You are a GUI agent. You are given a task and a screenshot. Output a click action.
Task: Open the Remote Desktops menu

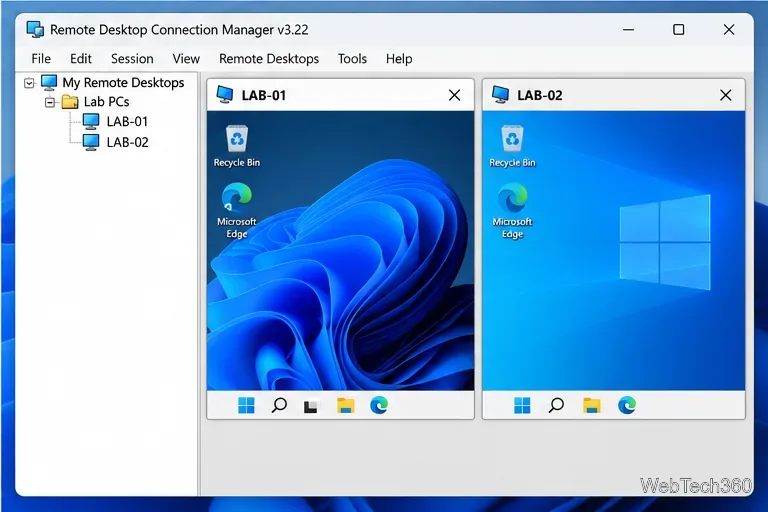click(269, 59)
